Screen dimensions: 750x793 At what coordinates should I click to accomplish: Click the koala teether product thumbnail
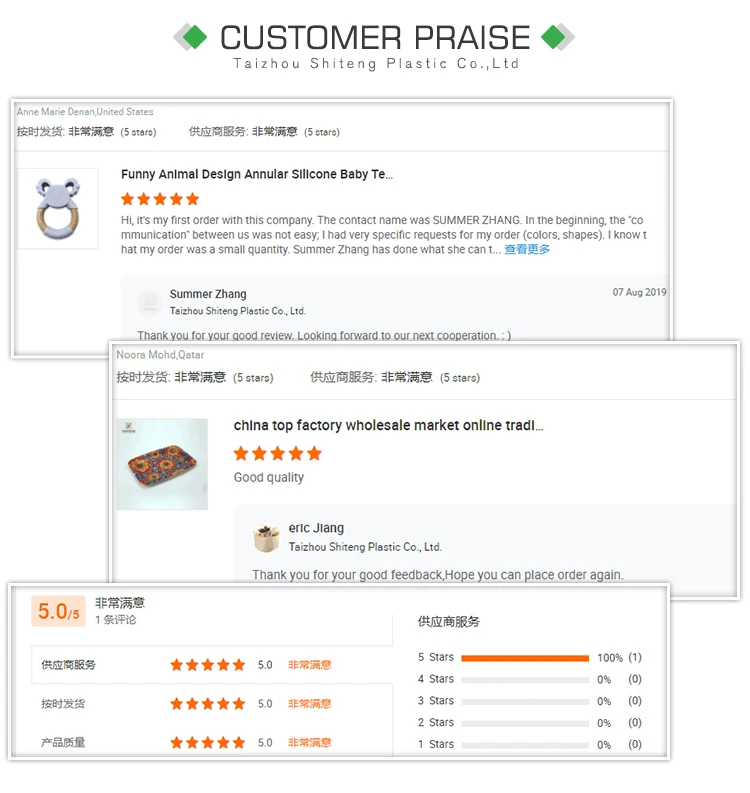(x=58, y=208)
